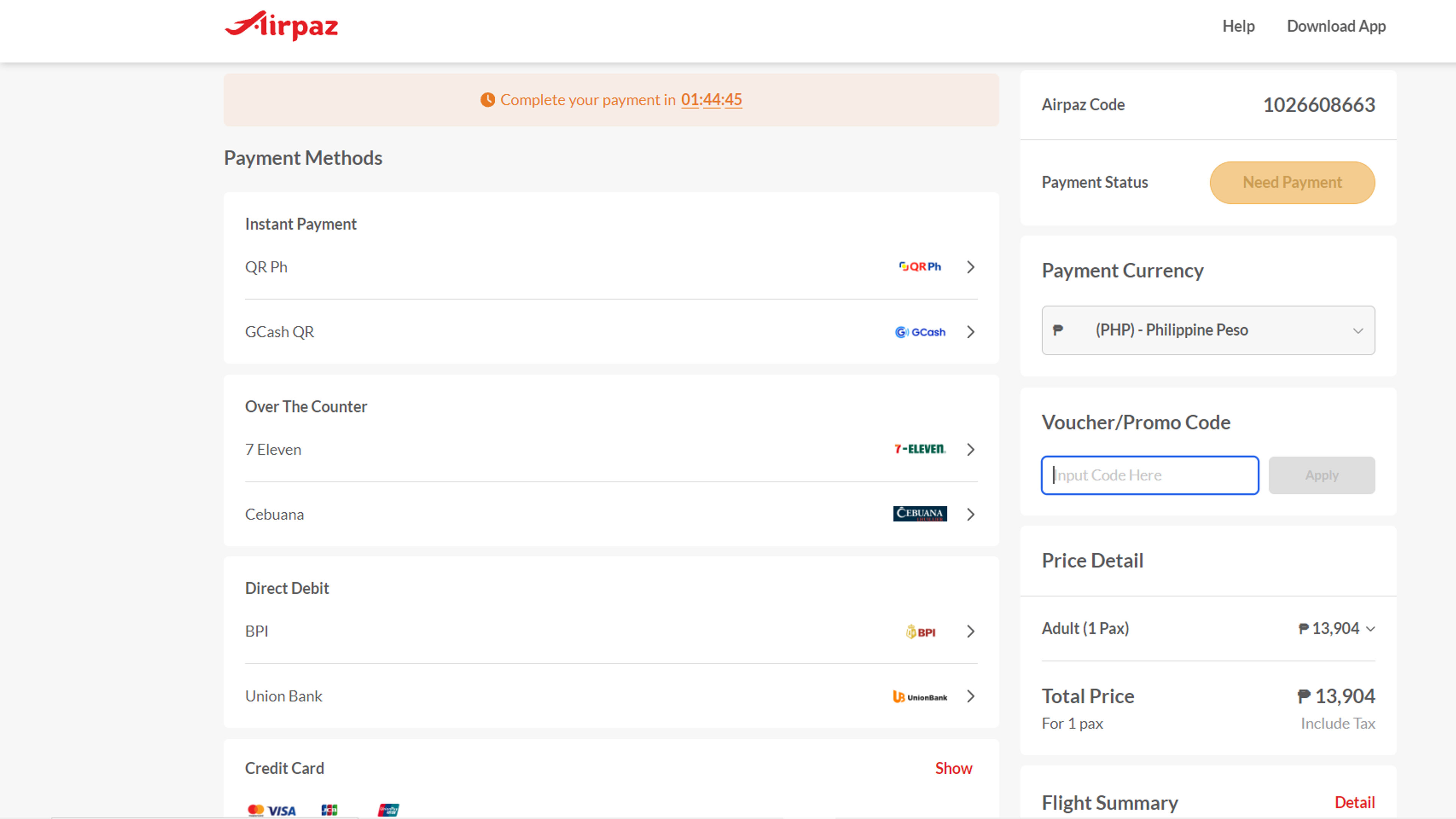Expand the QR Ph payment option
This screenshot has height=819, width=1456.
point(971,267)
